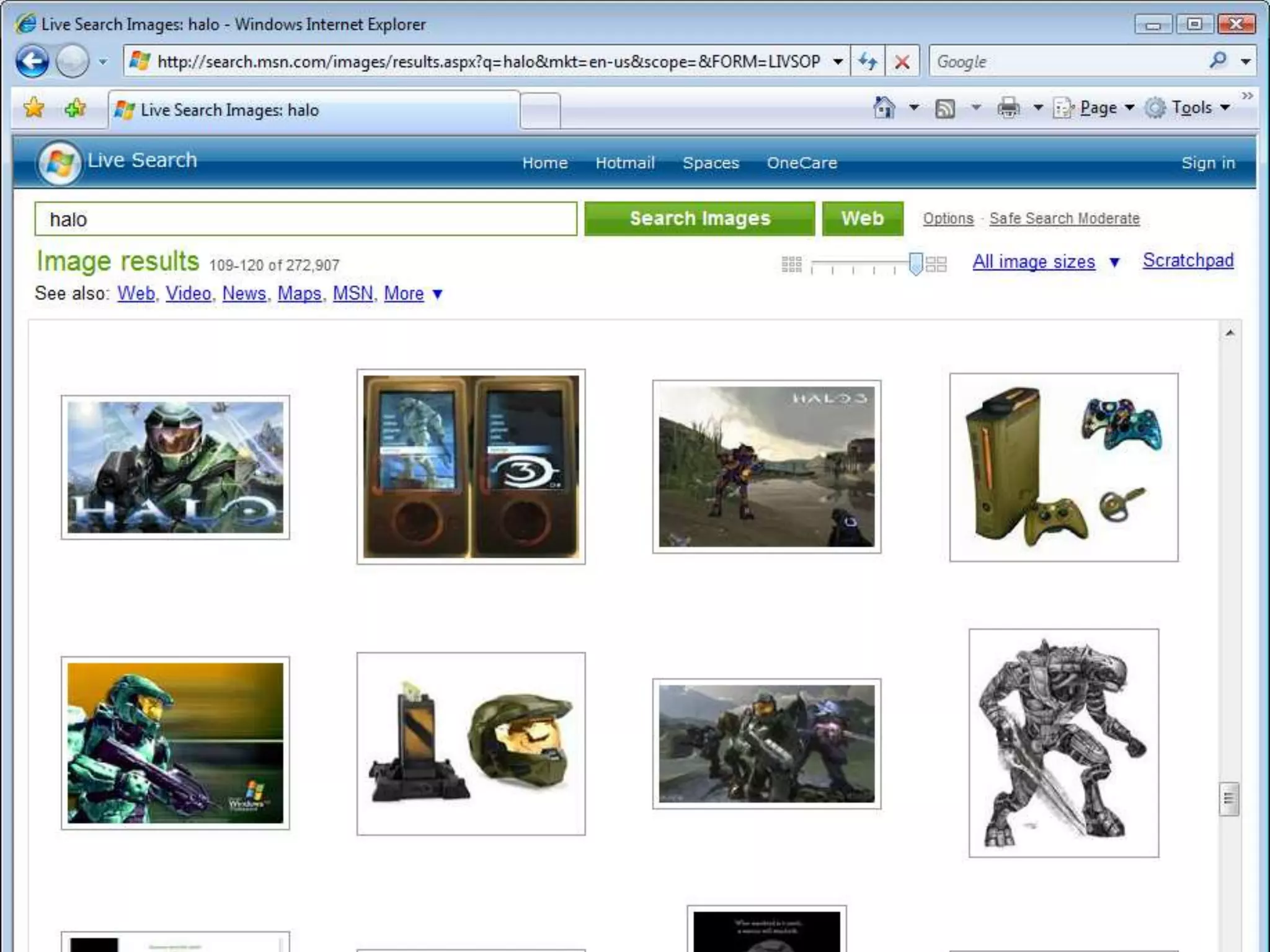1270x952 pixels.
Task: Expand the All image sizes dropdown
Action: pos(1114,262)
